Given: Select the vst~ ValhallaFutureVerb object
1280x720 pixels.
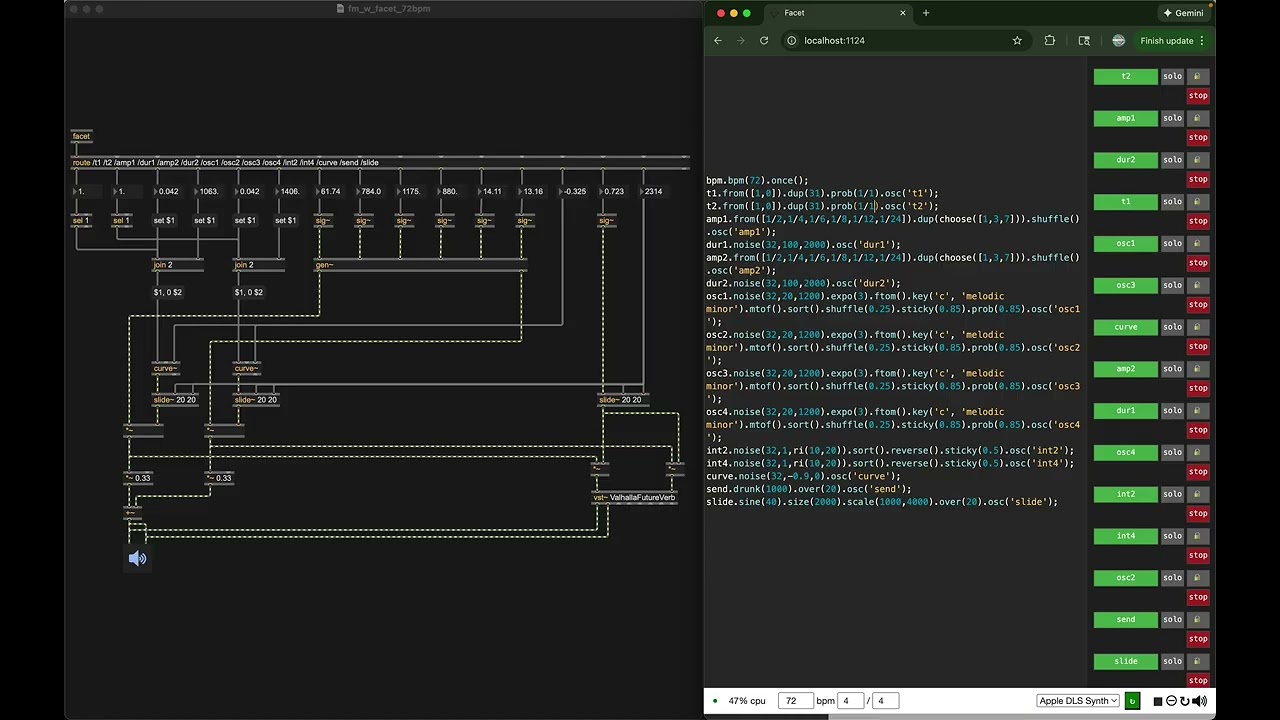Looking at the screenshot, I should click(635, 497).
